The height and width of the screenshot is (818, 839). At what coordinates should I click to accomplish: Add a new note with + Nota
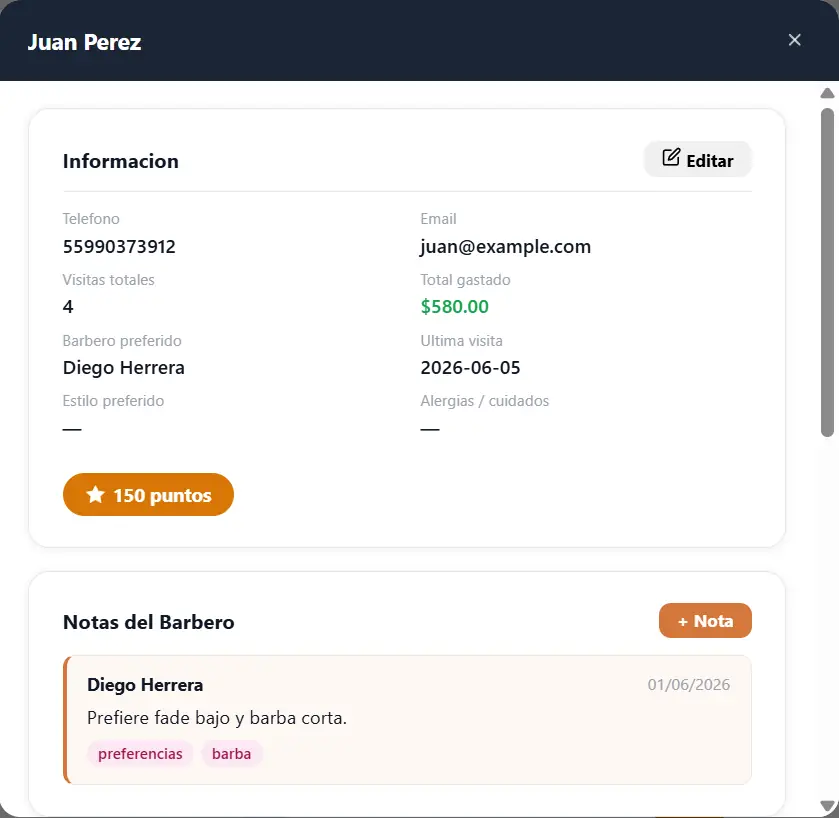[705, 621]
